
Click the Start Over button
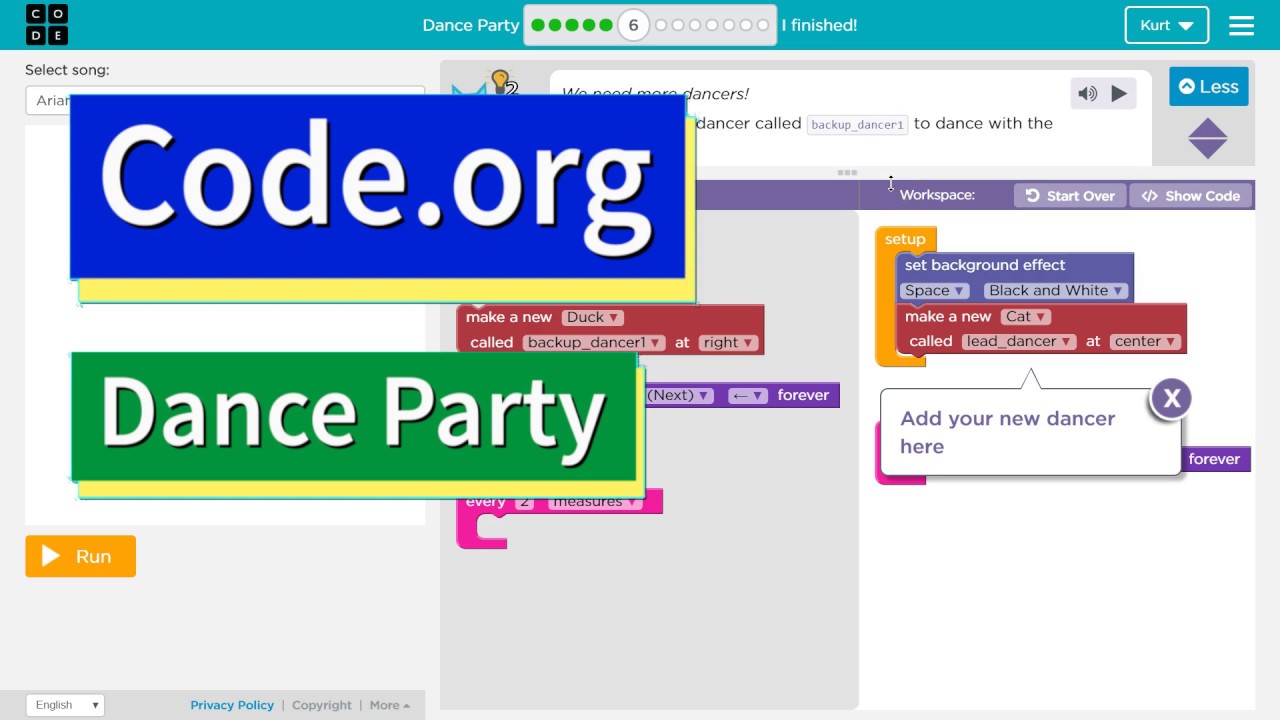[1070, 196]
